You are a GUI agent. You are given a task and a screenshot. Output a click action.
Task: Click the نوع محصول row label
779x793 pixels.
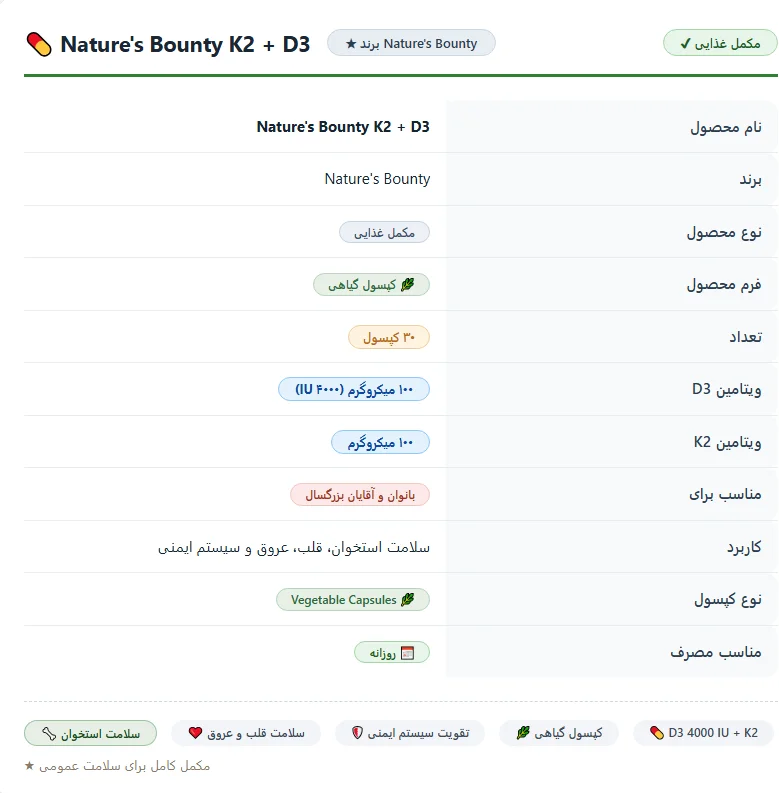pos(724,233)
